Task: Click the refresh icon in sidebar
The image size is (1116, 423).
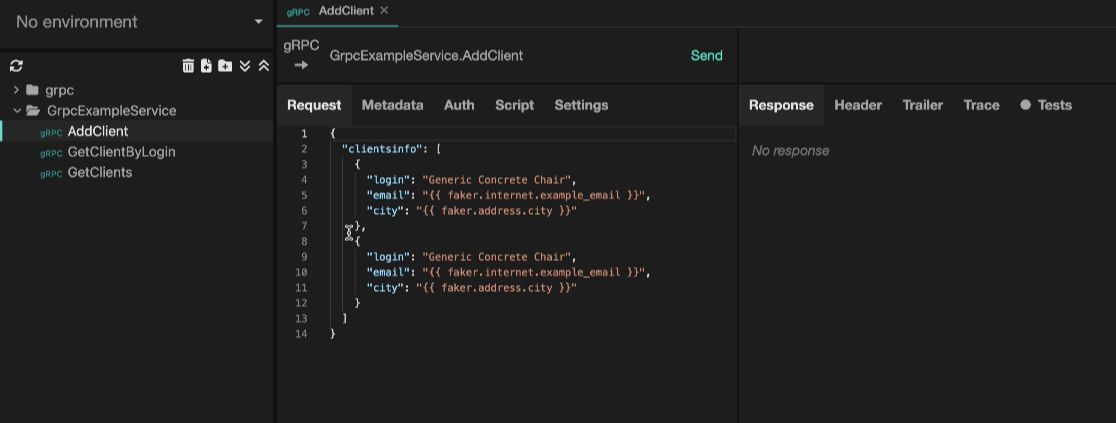Action: point(16,66)
